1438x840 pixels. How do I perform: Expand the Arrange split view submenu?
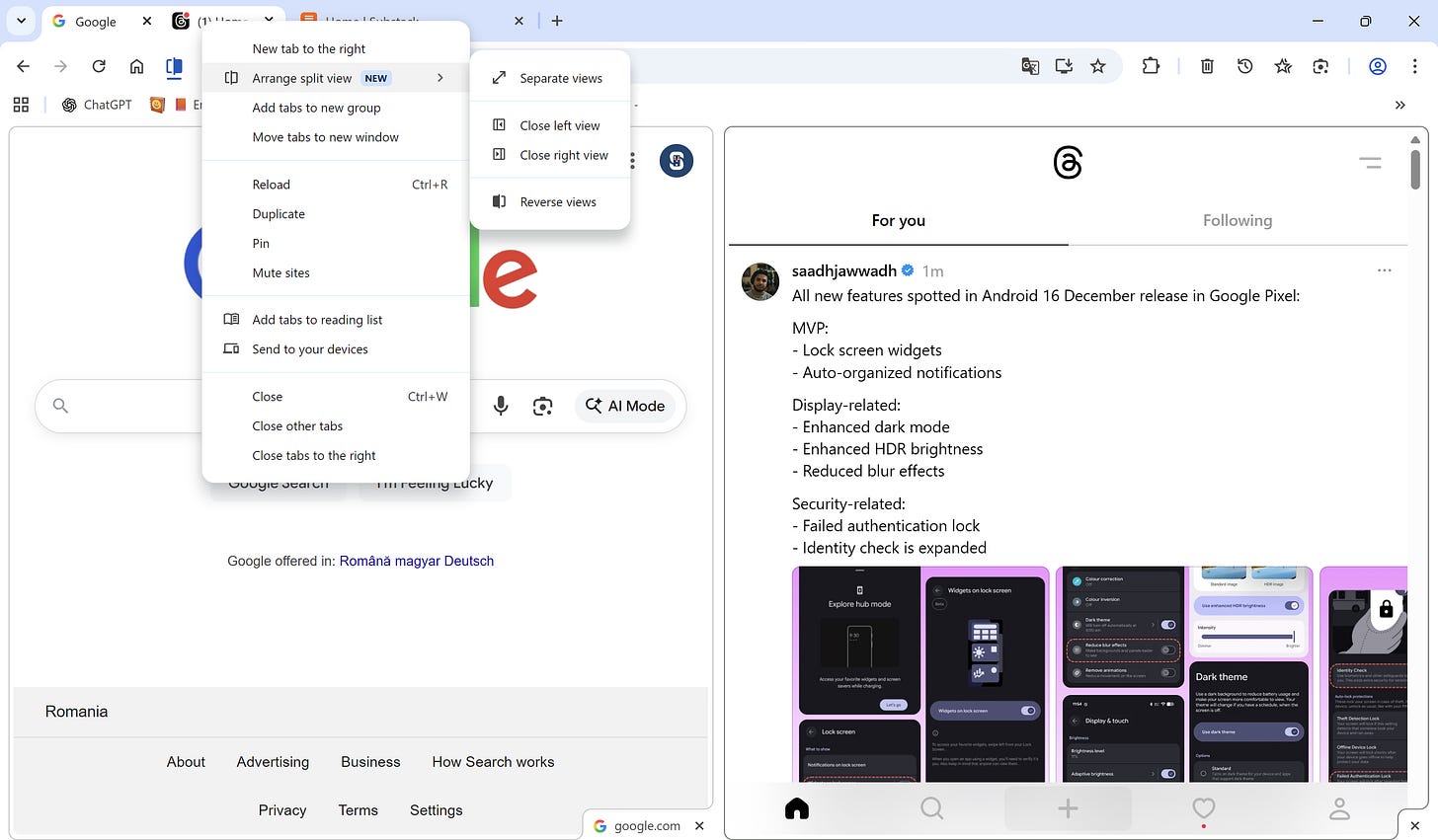coord(336,78)
